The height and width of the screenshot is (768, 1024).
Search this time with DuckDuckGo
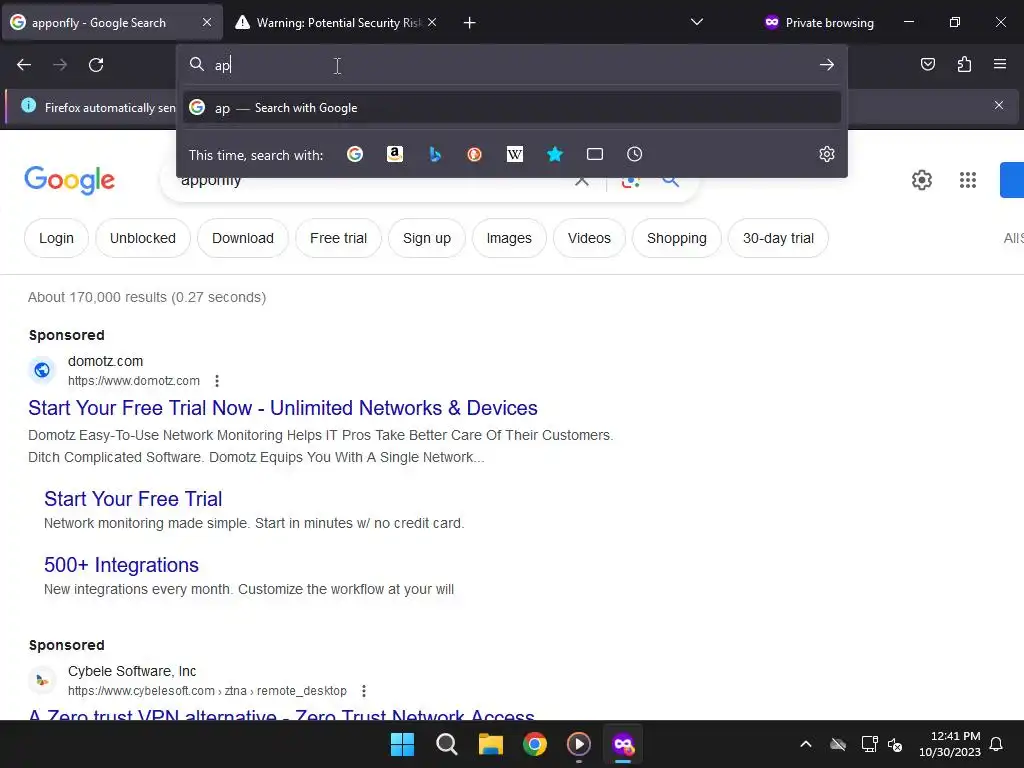coord(475,154)
